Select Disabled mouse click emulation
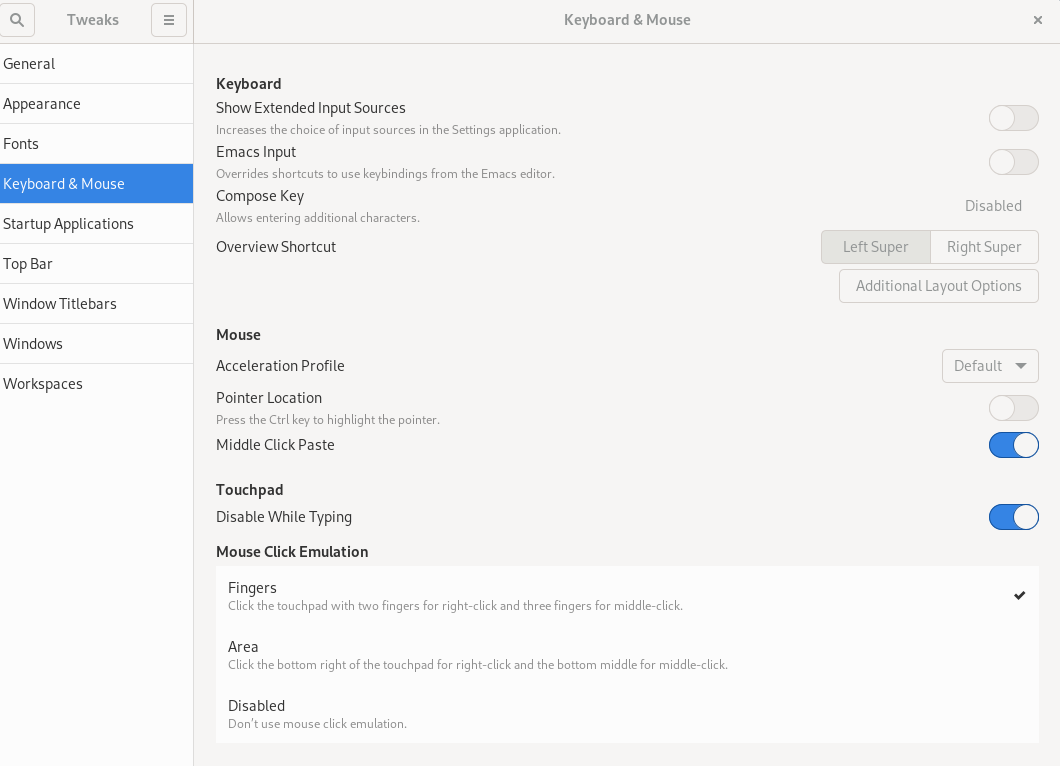 (x=627, y=713)
